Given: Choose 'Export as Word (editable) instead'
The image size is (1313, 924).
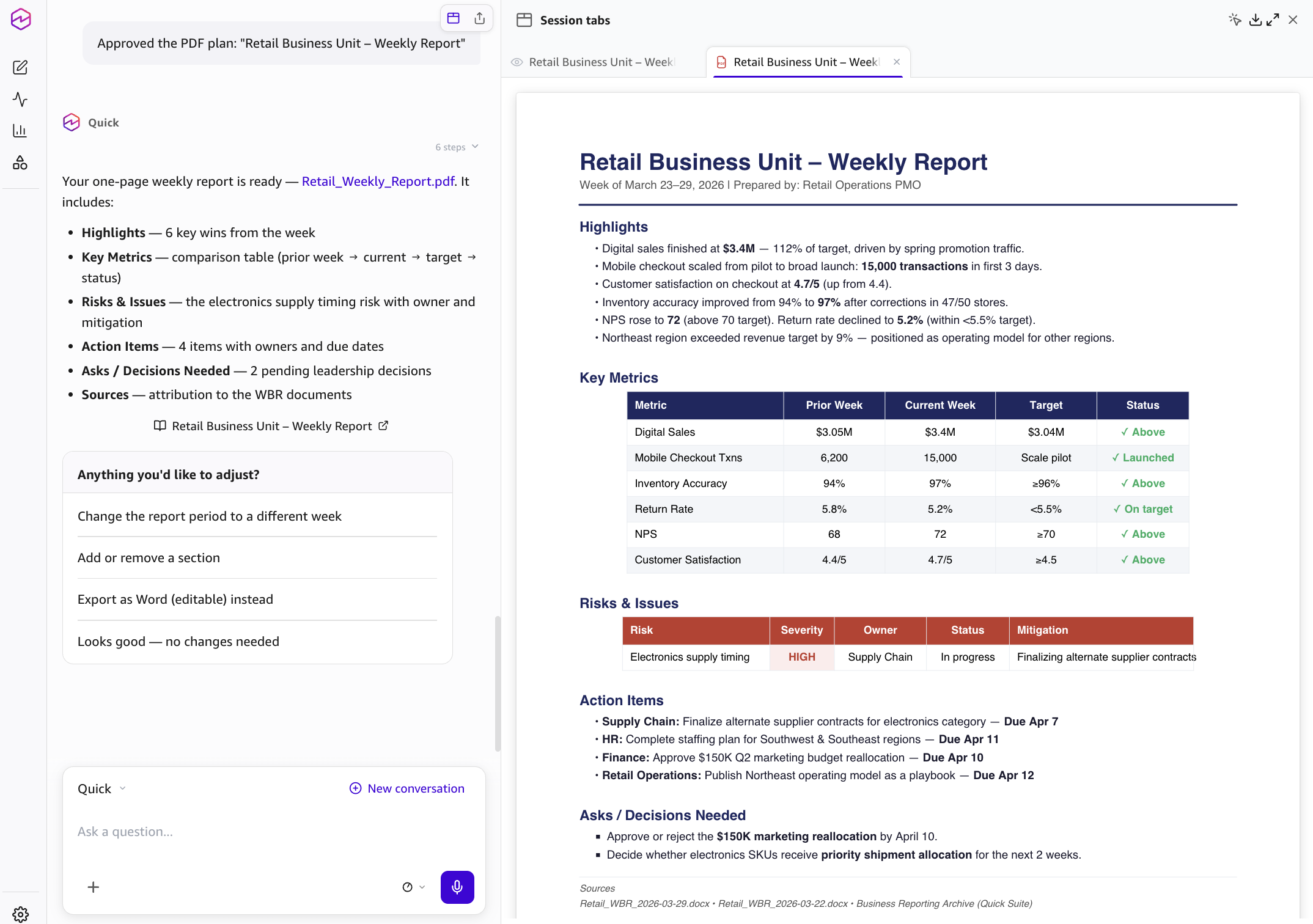Looking at the screenshot, I should (x=257, y=599).
